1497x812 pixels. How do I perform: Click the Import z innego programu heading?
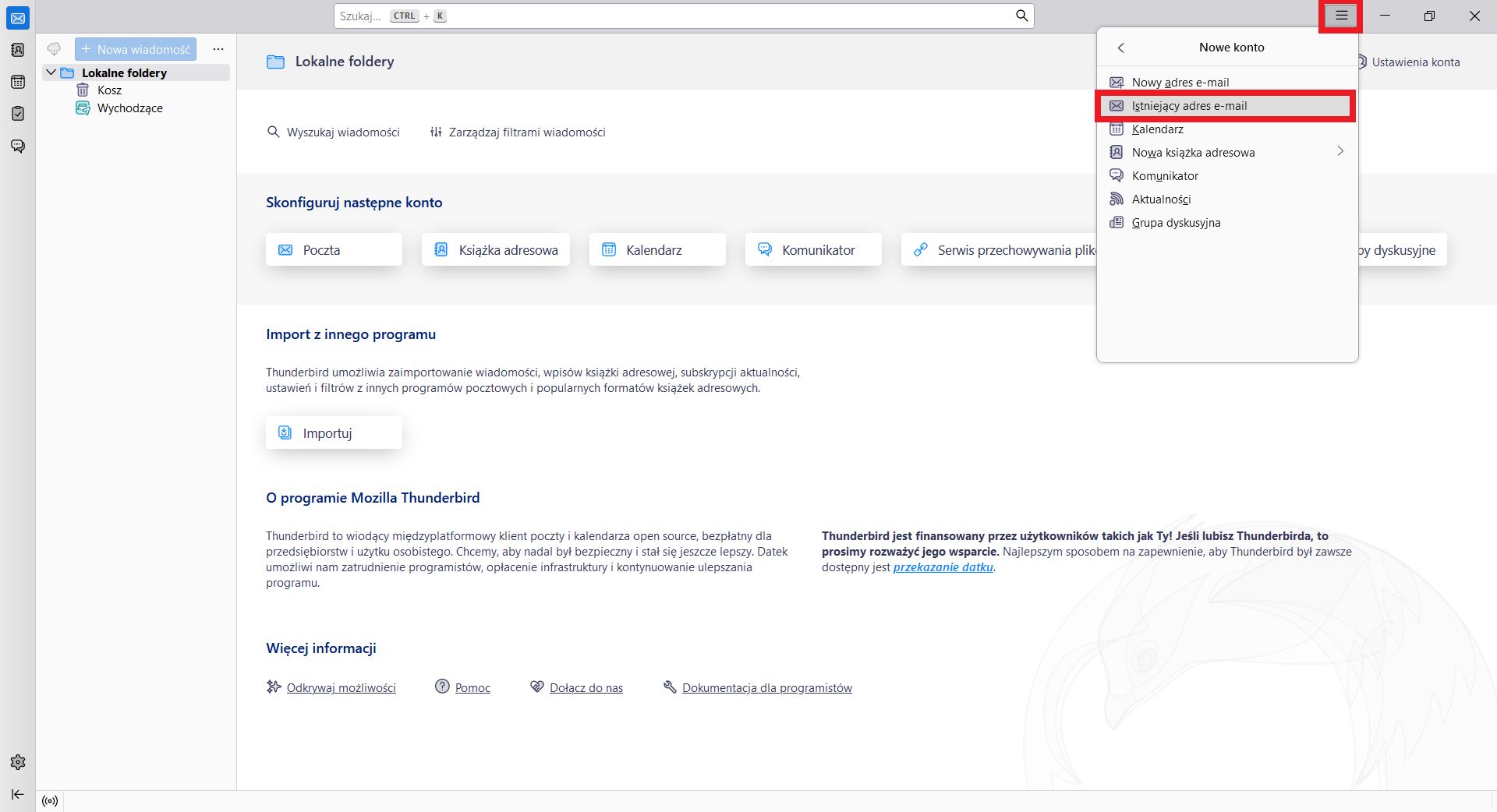(351, 334)
